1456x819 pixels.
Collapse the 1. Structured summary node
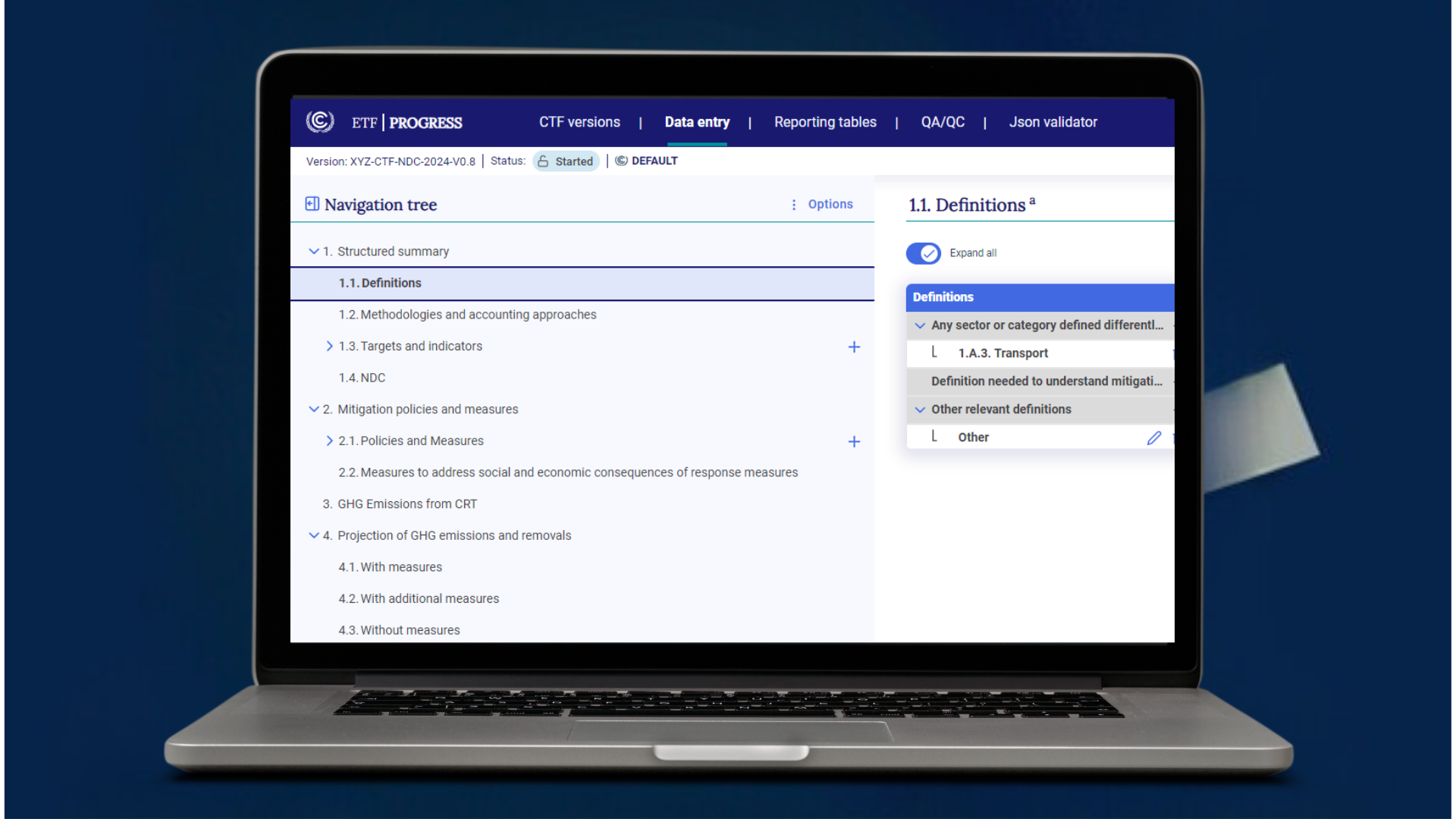pos(313,251)
